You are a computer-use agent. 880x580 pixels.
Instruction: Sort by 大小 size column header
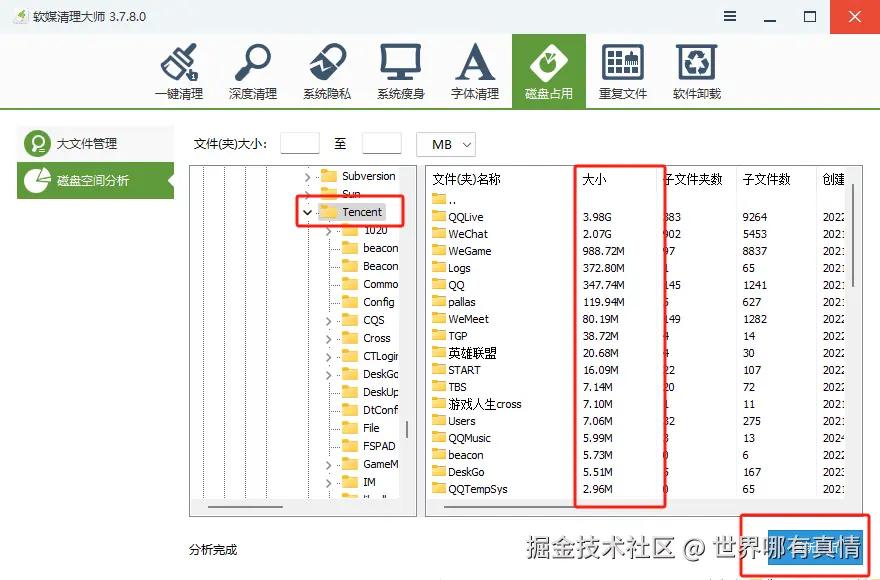point(594,179)
